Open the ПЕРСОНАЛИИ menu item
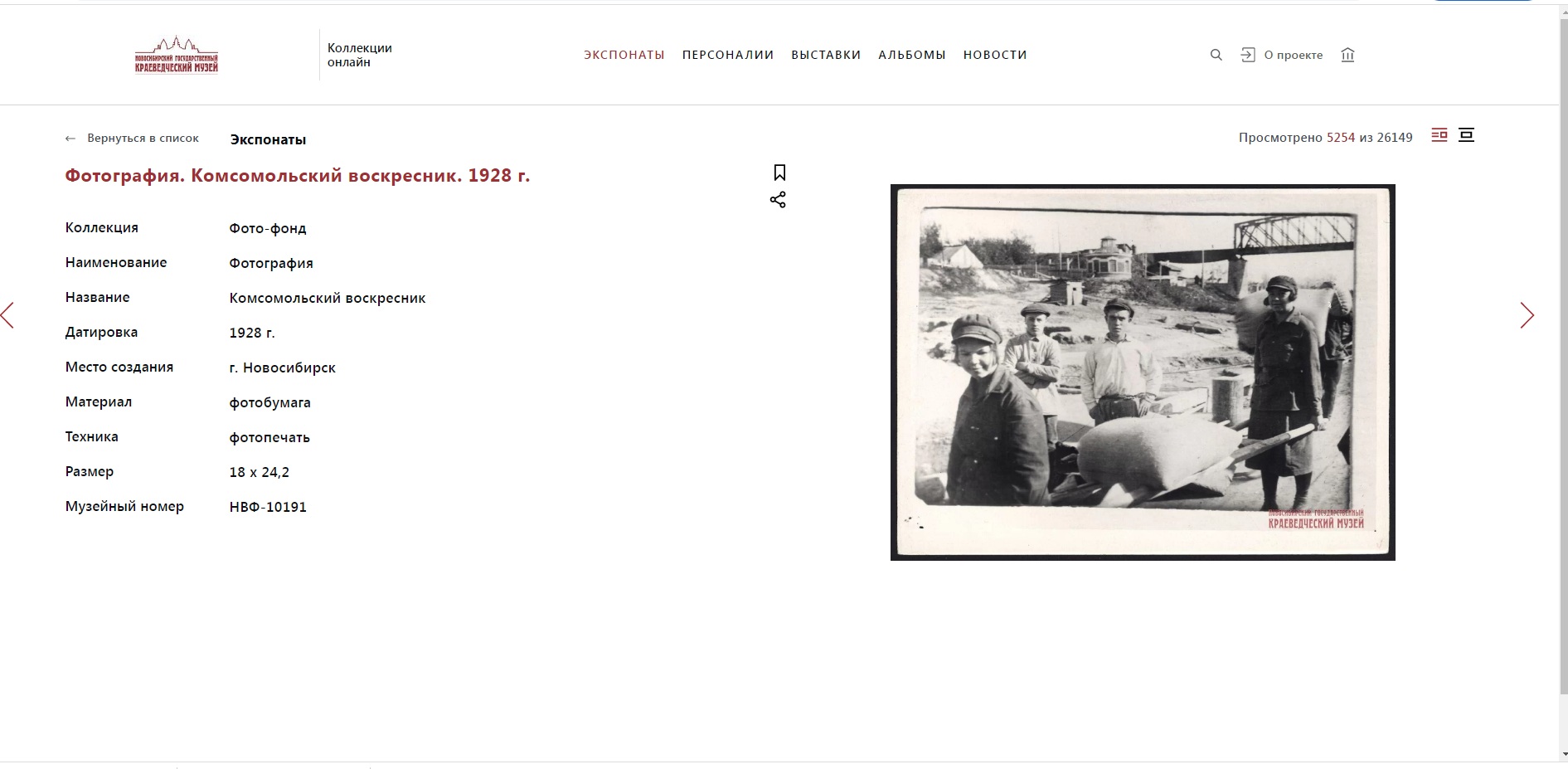This screenshot has width=1568, height=769. coord(728,55)
